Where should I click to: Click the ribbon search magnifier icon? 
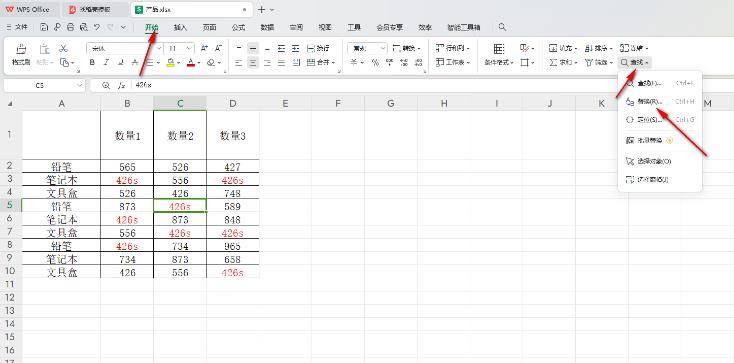502,27
